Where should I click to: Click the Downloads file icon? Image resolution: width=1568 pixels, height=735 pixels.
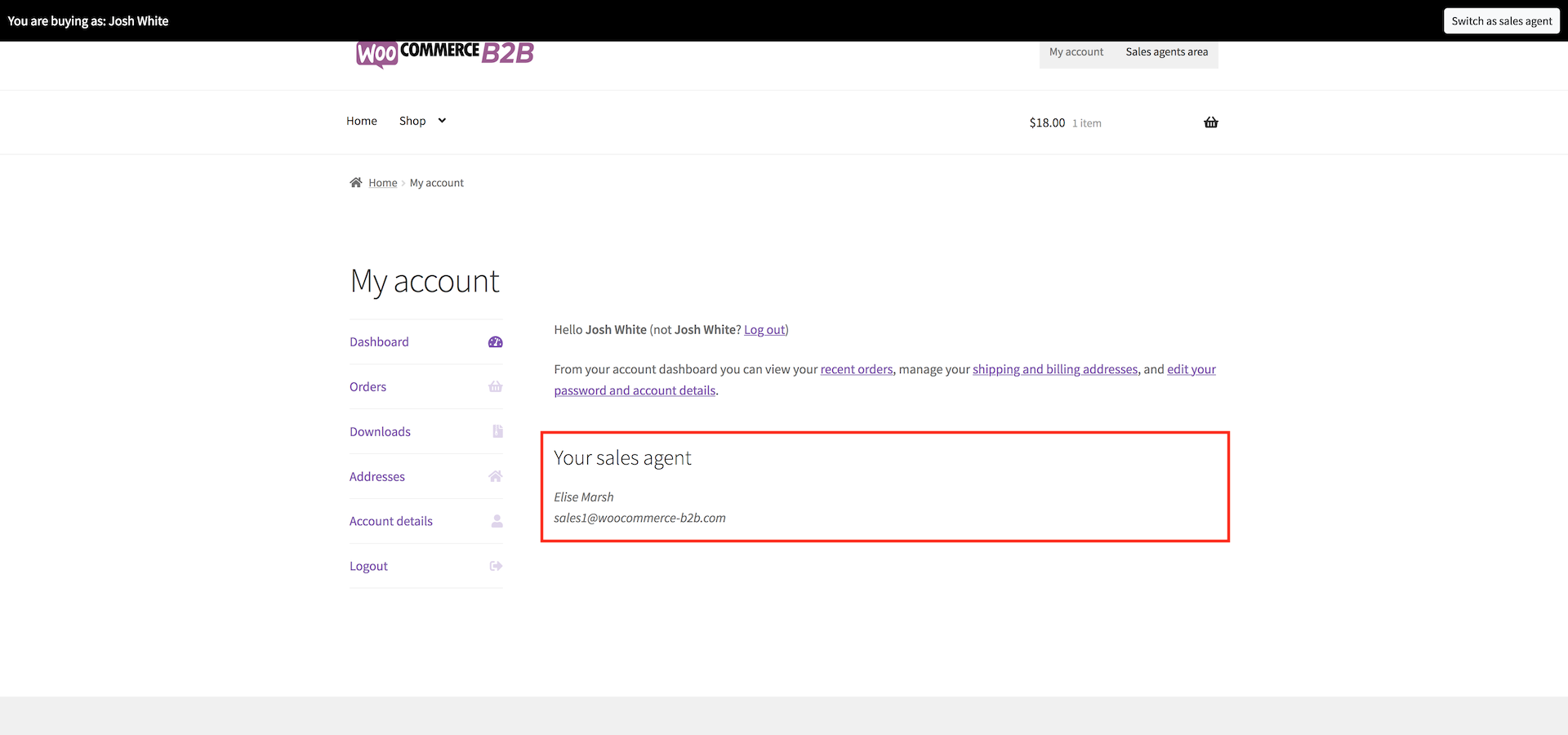pyautogui.click(x=497, y=431)
